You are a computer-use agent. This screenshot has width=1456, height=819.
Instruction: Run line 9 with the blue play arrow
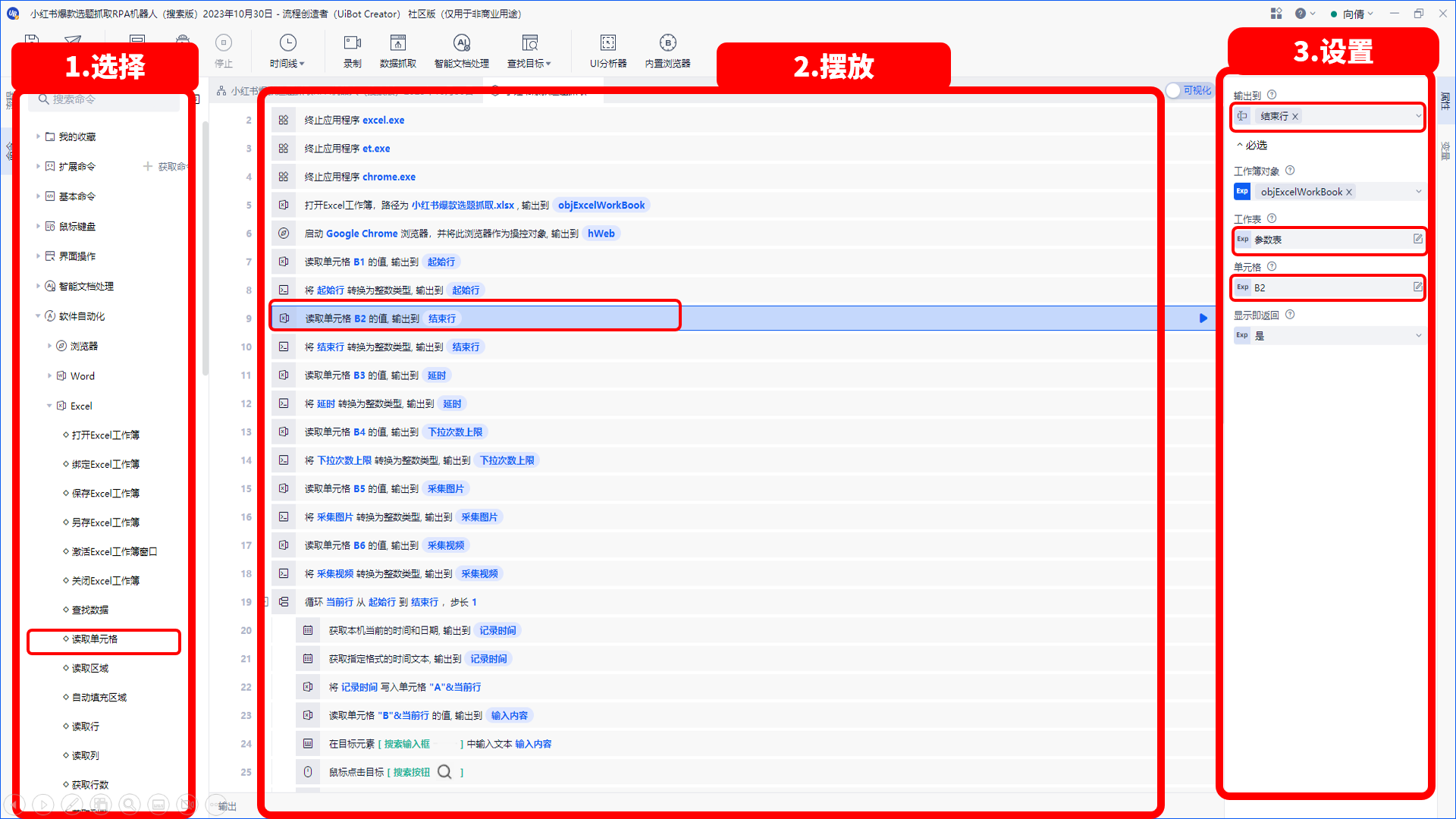point(1203,318)
